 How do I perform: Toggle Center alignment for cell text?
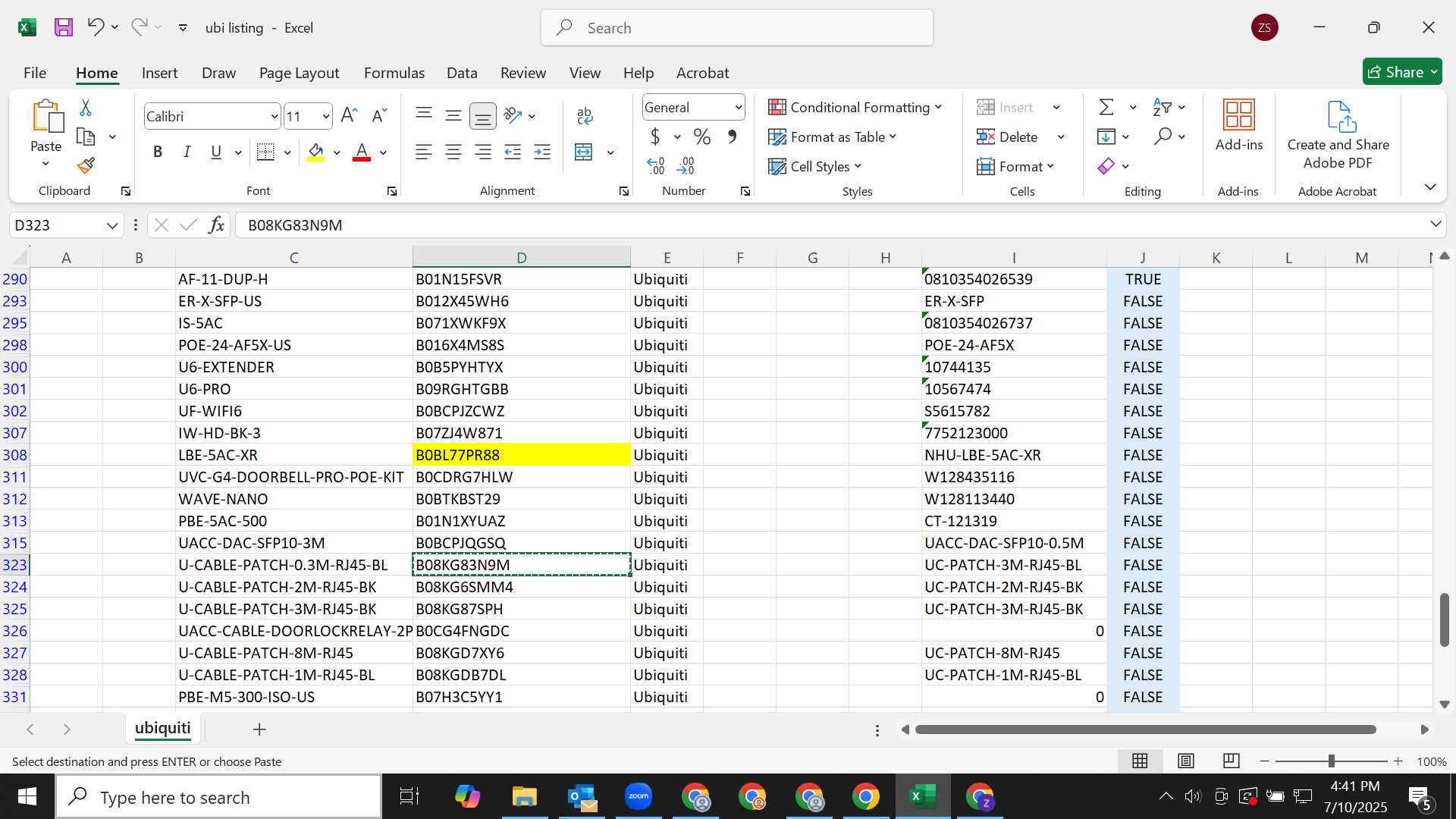click(453, 152)
